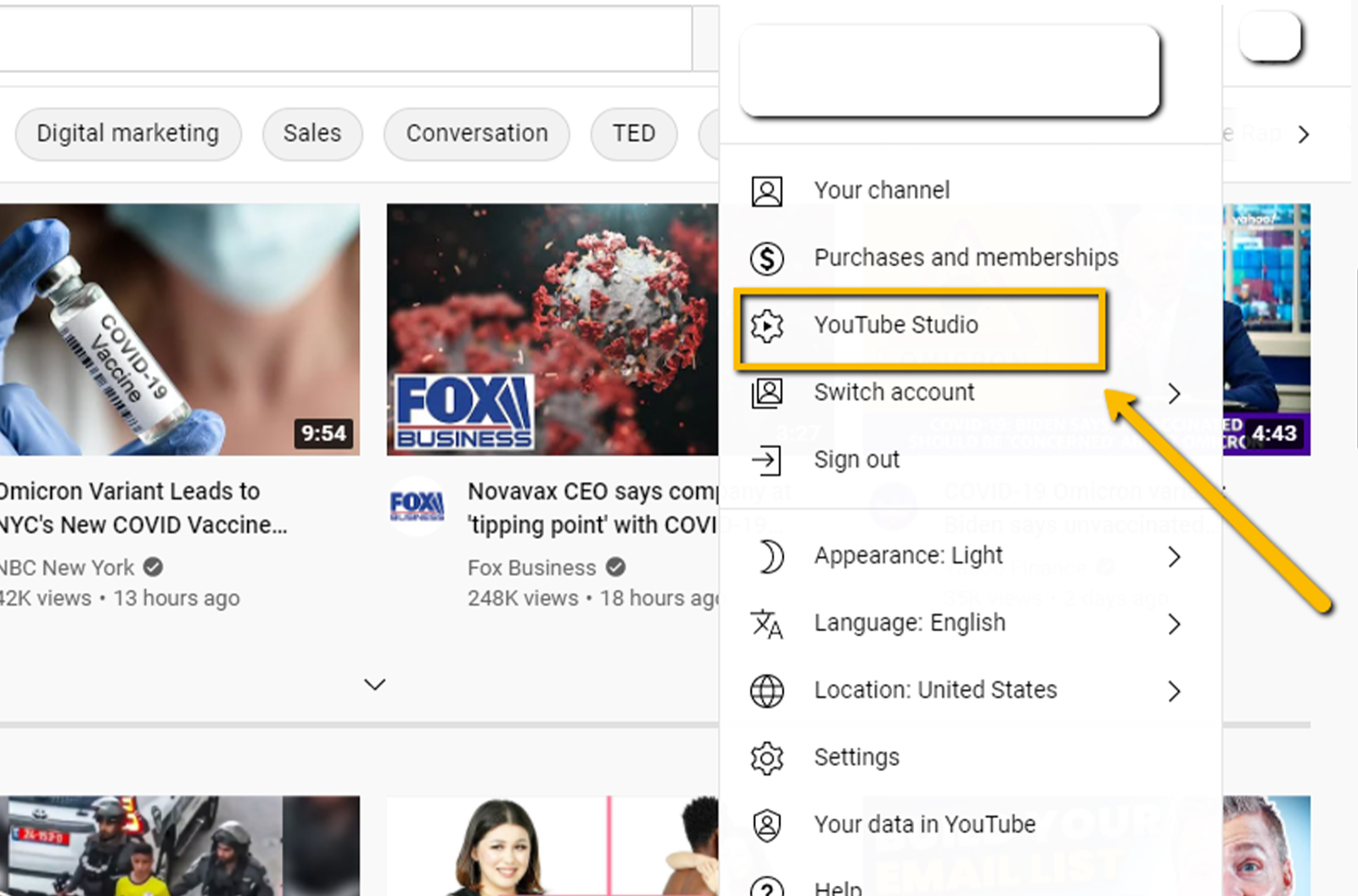Viewport: 1358px width, 896px height.
Task: Expand Appearance: Light submenu chevron
Action: pyautogui.click(x=1174, y=557)
